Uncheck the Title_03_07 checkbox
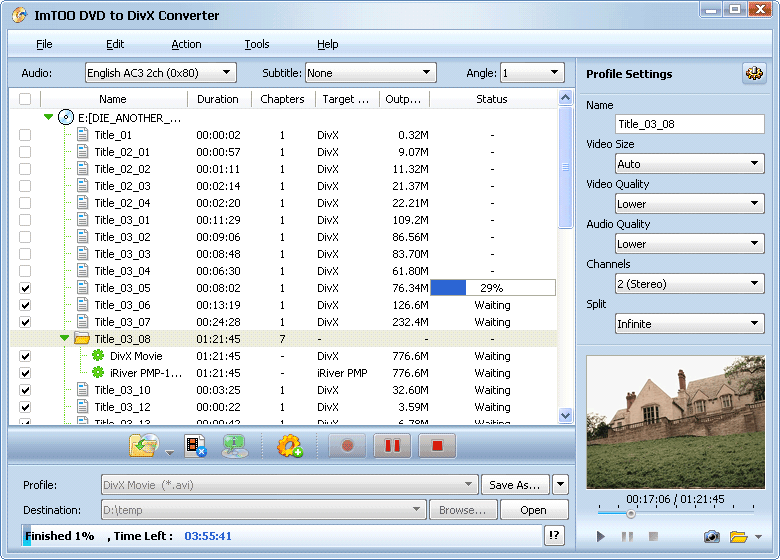This screenshot has width=780, height=560. [25, 322]
